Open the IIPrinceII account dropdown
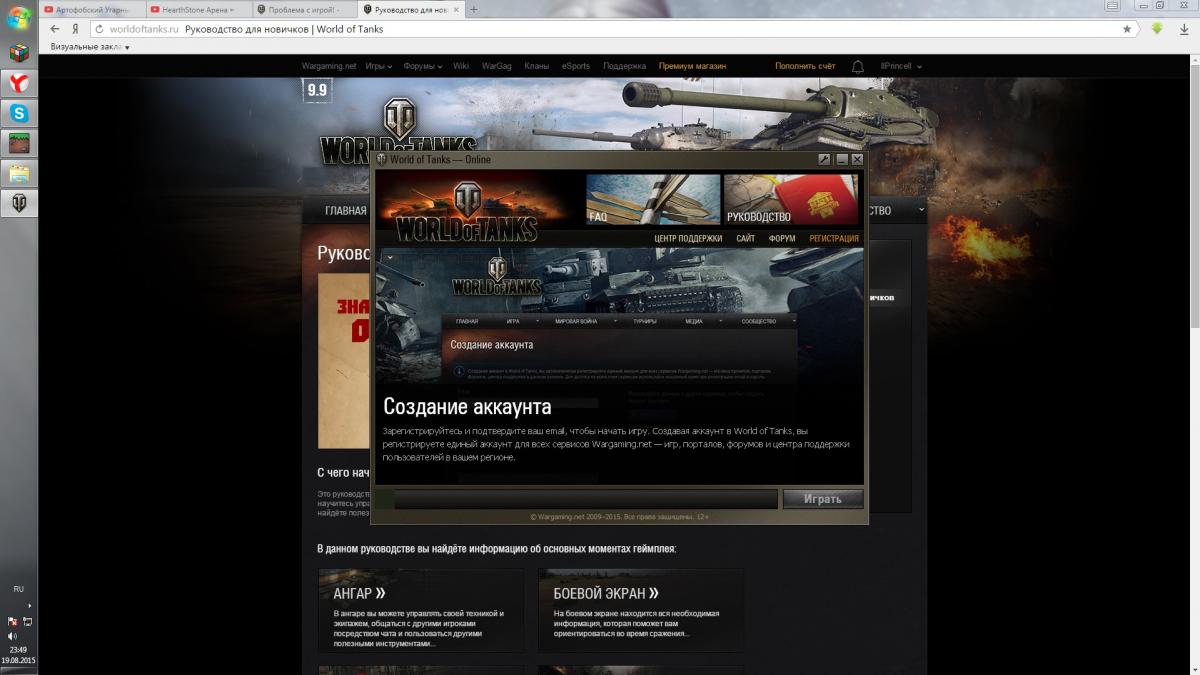This screenshot has width=1200, height=675. 901,66
